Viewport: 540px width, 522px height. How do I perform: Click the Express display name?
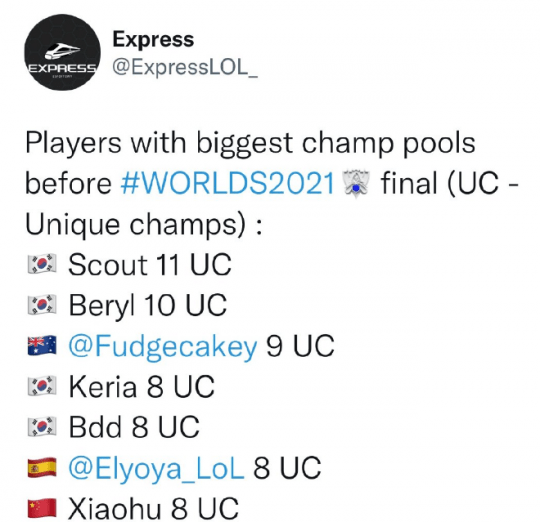click(153, 39)
